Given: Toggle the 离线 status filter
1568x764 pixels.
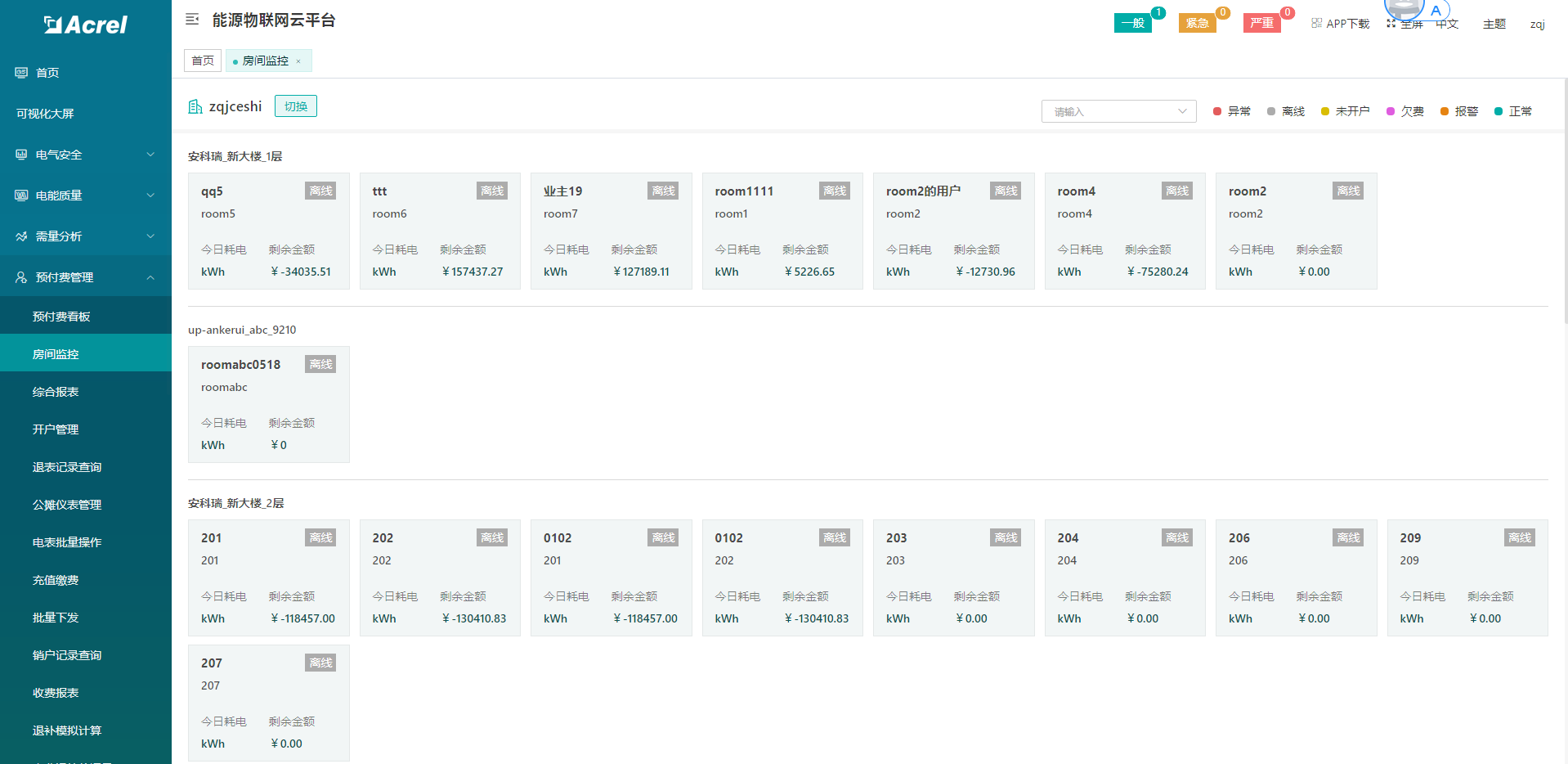Looking at the screenshot, I should [x=1286, y=111].
